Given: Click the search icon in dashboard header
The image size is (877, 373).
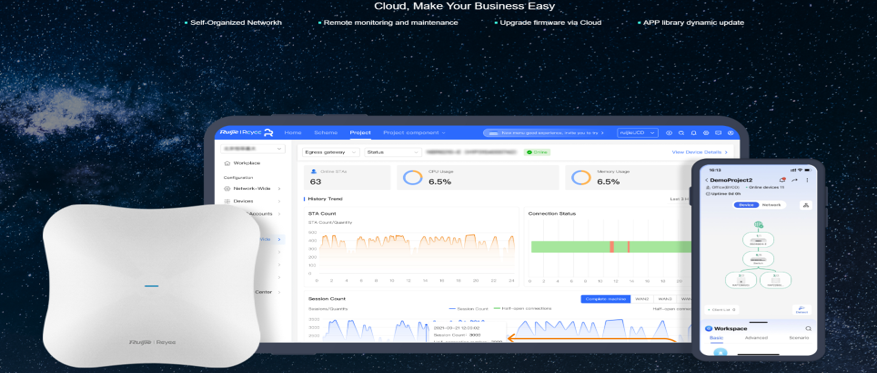Looking at the screenshot, I should 681,133.
